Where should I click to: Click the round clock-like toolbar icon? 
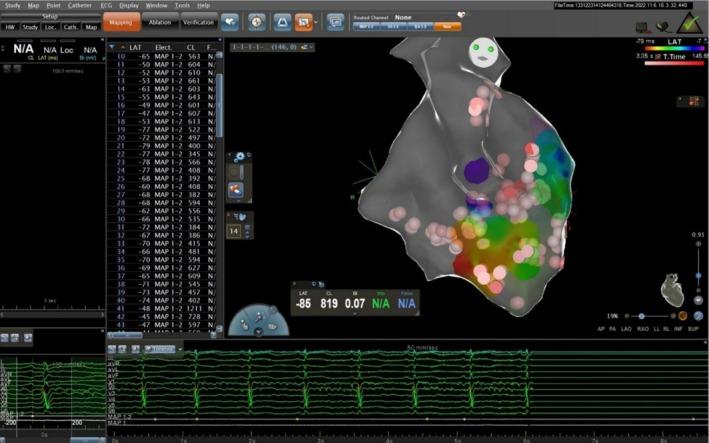[257, 20]
